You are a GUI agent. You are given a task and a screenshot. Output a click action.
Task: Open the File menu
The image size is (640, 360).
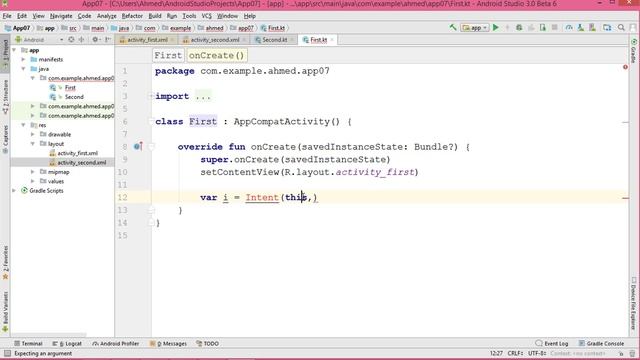(x=7, y=16)
